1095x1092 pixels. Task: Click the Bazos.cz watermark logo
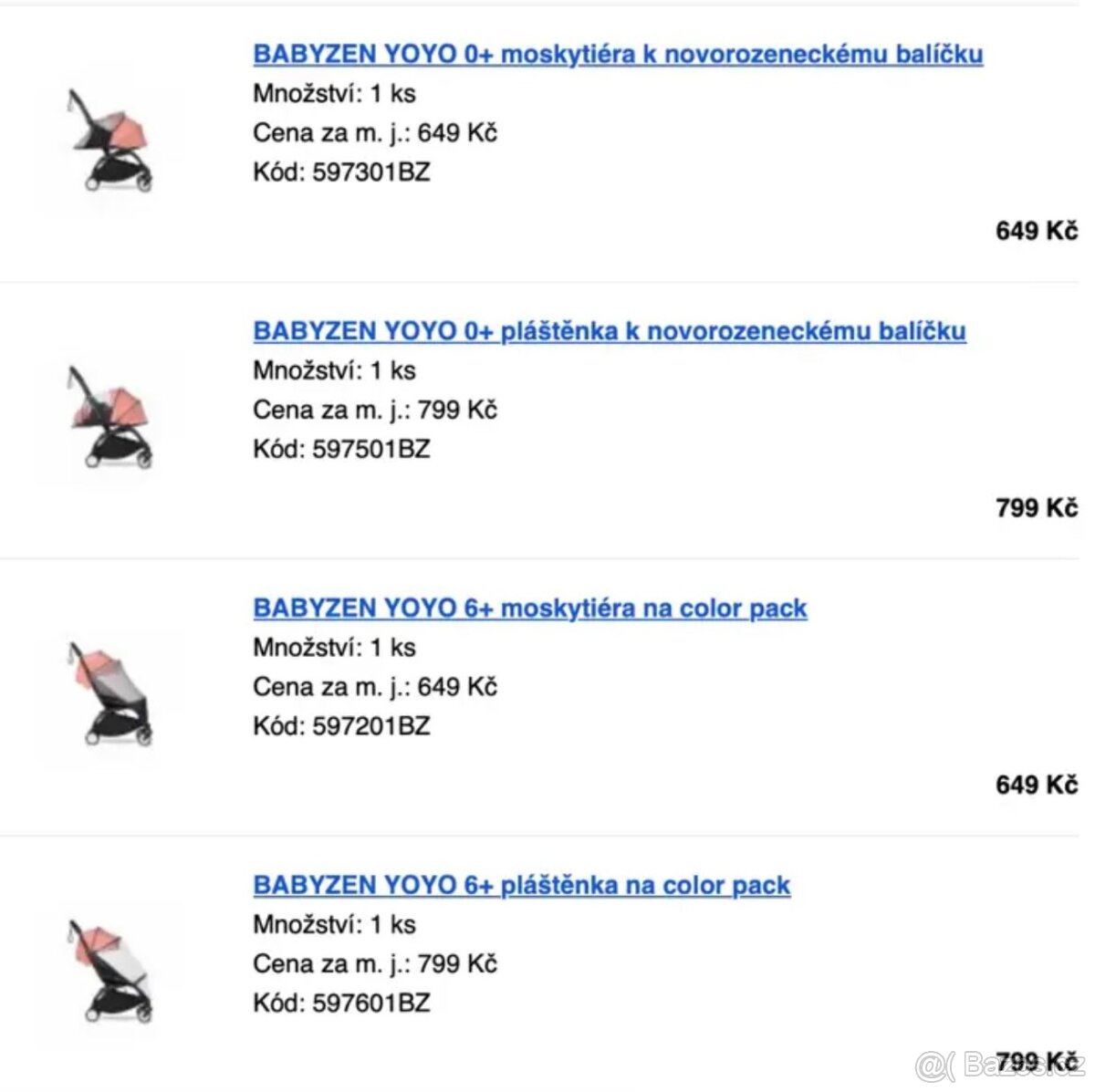coord(999,1065)
